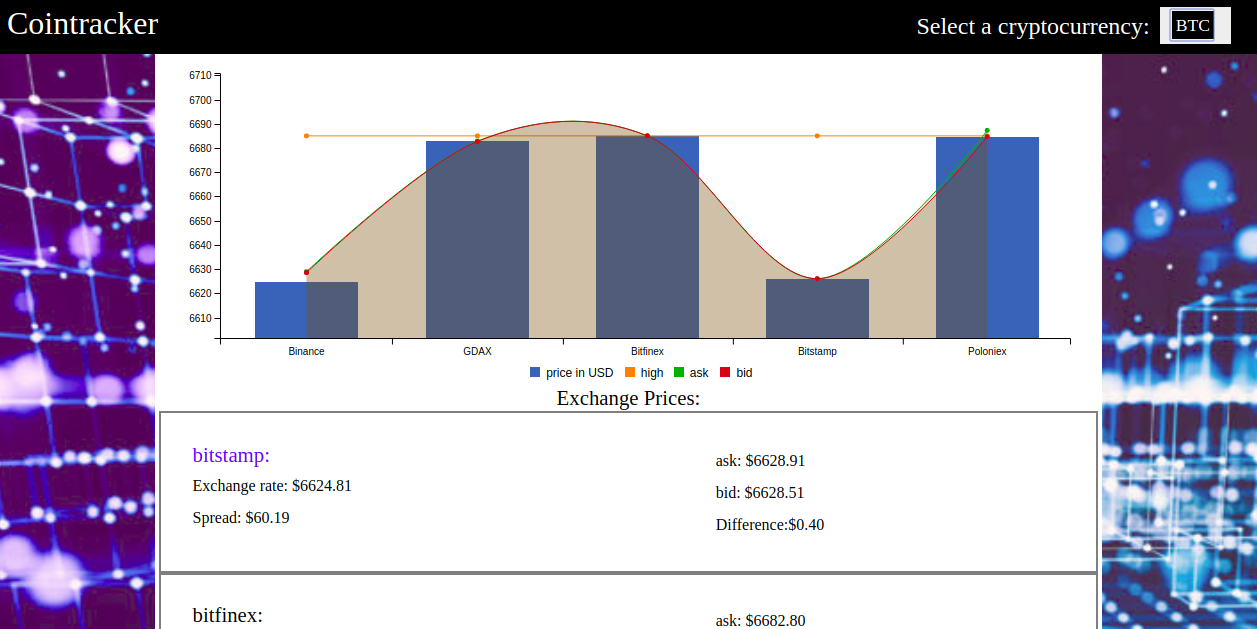Click the orange high marker above Bitstamp
This screenshot has height=629, width=1257.
(817, 134)
